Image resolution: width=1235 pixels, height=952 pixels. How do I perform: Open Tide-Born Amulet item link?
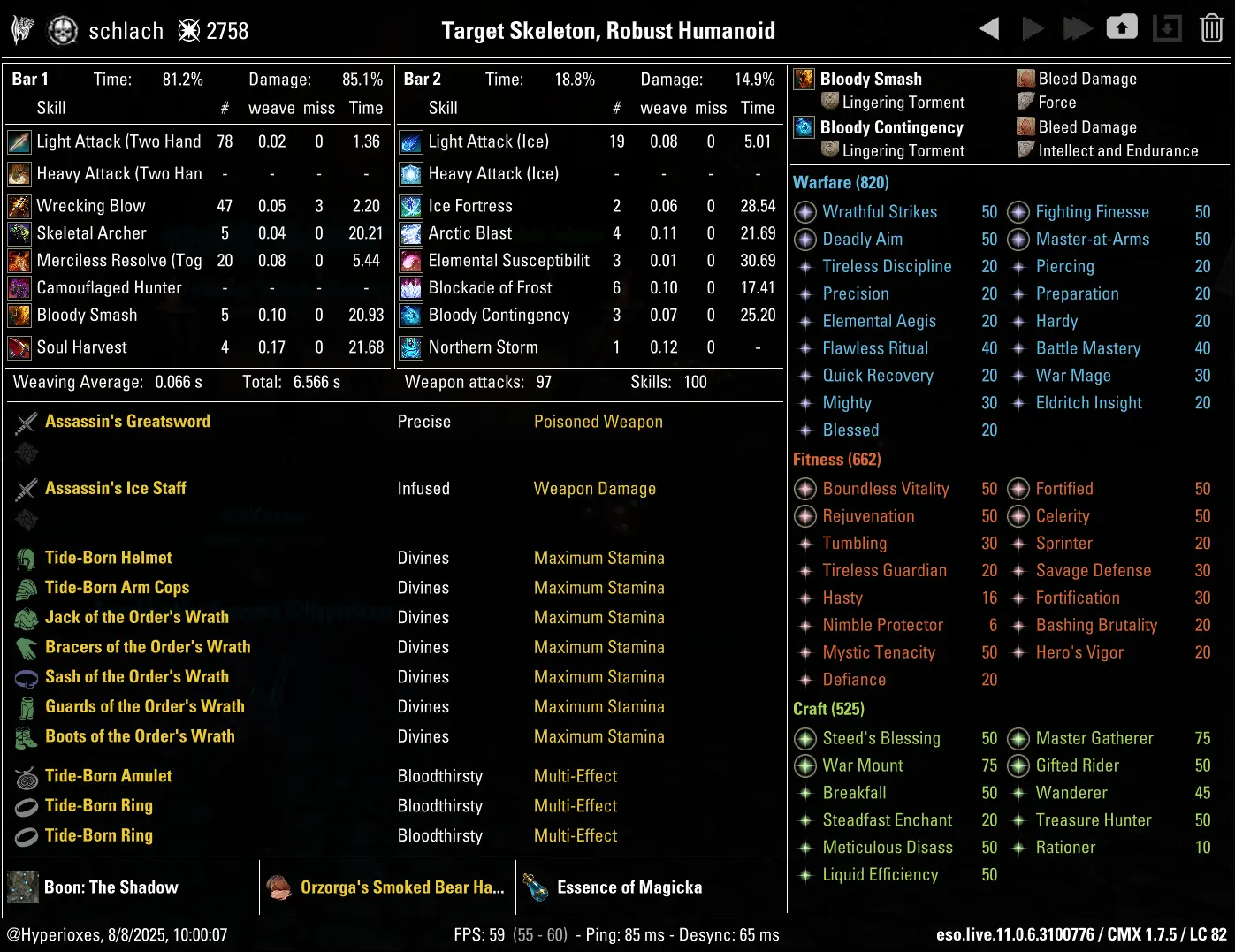[108, 776]
